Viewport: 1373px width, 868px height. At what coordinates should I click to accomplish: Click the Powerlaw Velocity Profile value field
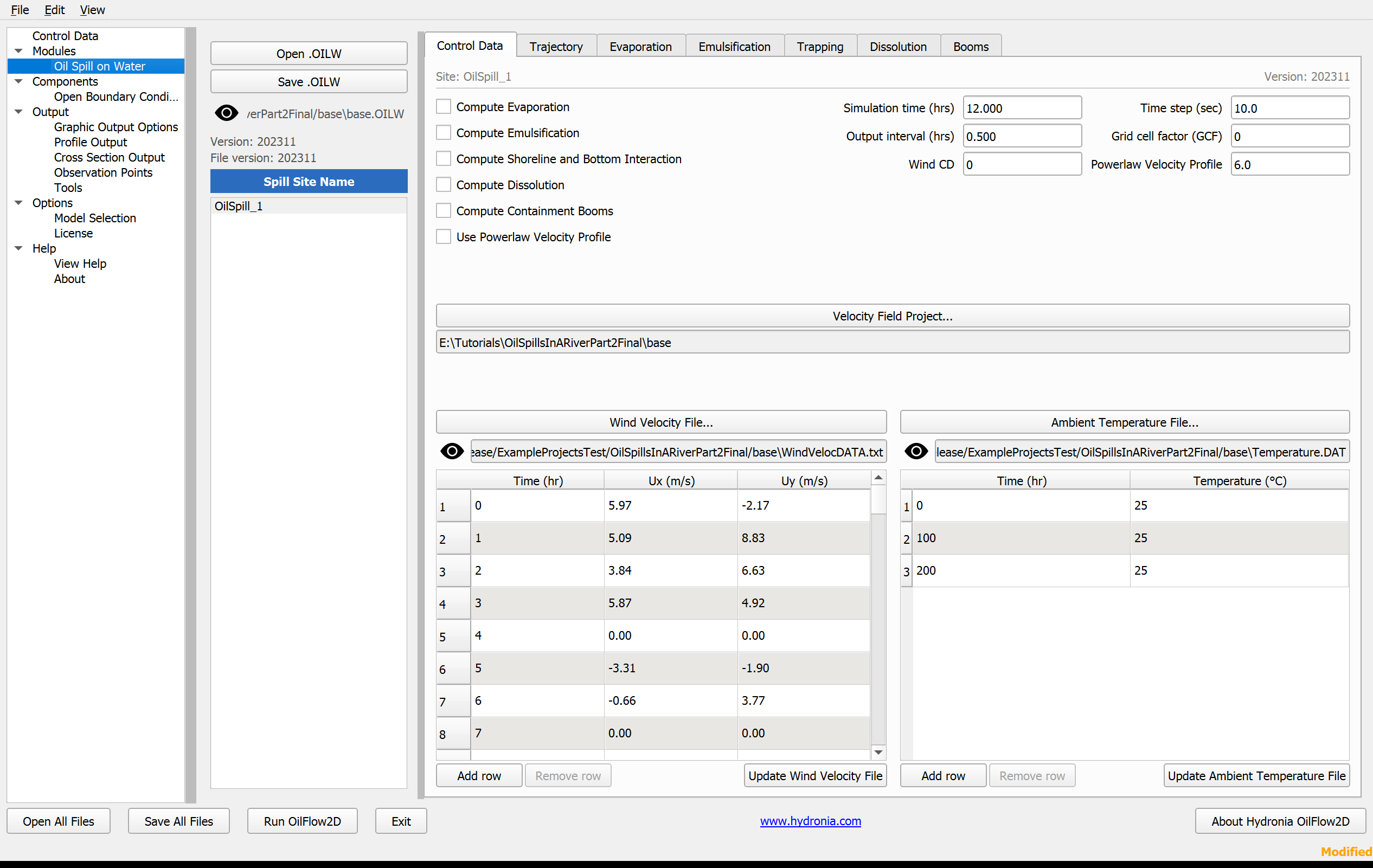tap(1289, 164)
